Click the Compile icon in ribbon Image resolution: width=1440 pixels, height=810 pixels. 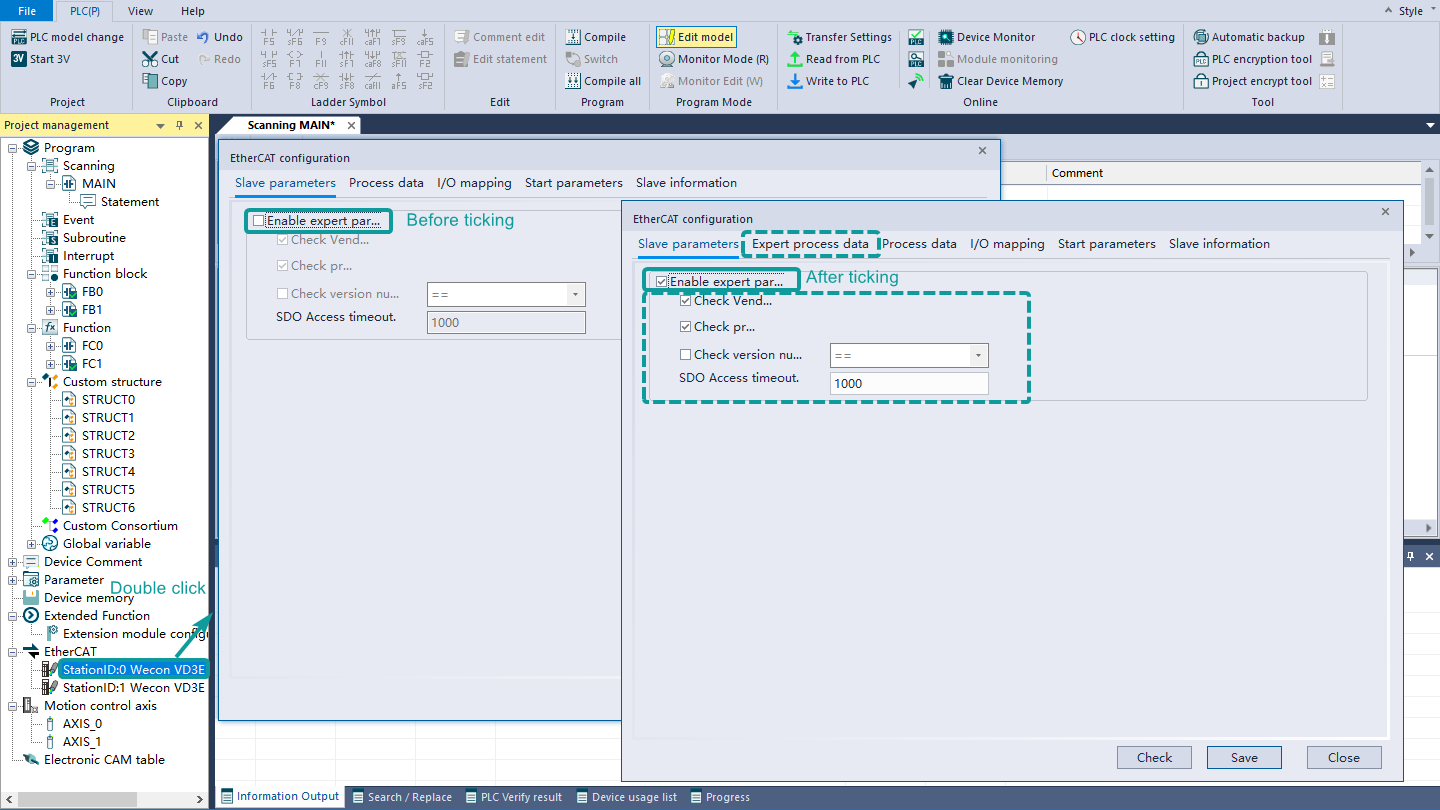click(x=573, y=37)
